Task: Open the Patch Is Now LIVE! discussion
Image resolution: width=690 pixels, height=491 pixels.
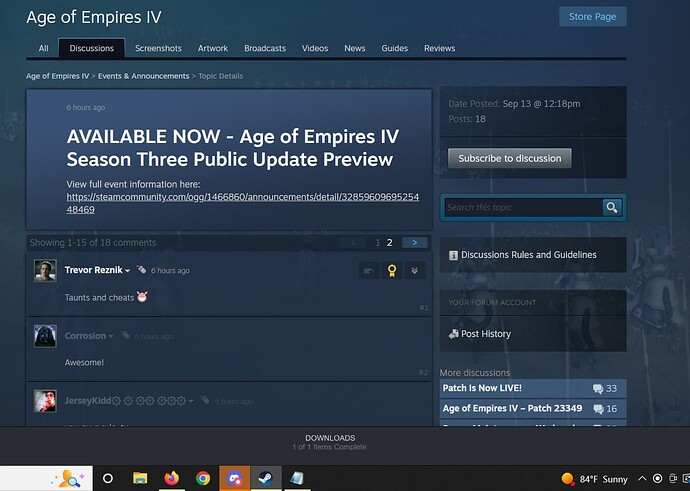Action: click(x=482, y=388)
